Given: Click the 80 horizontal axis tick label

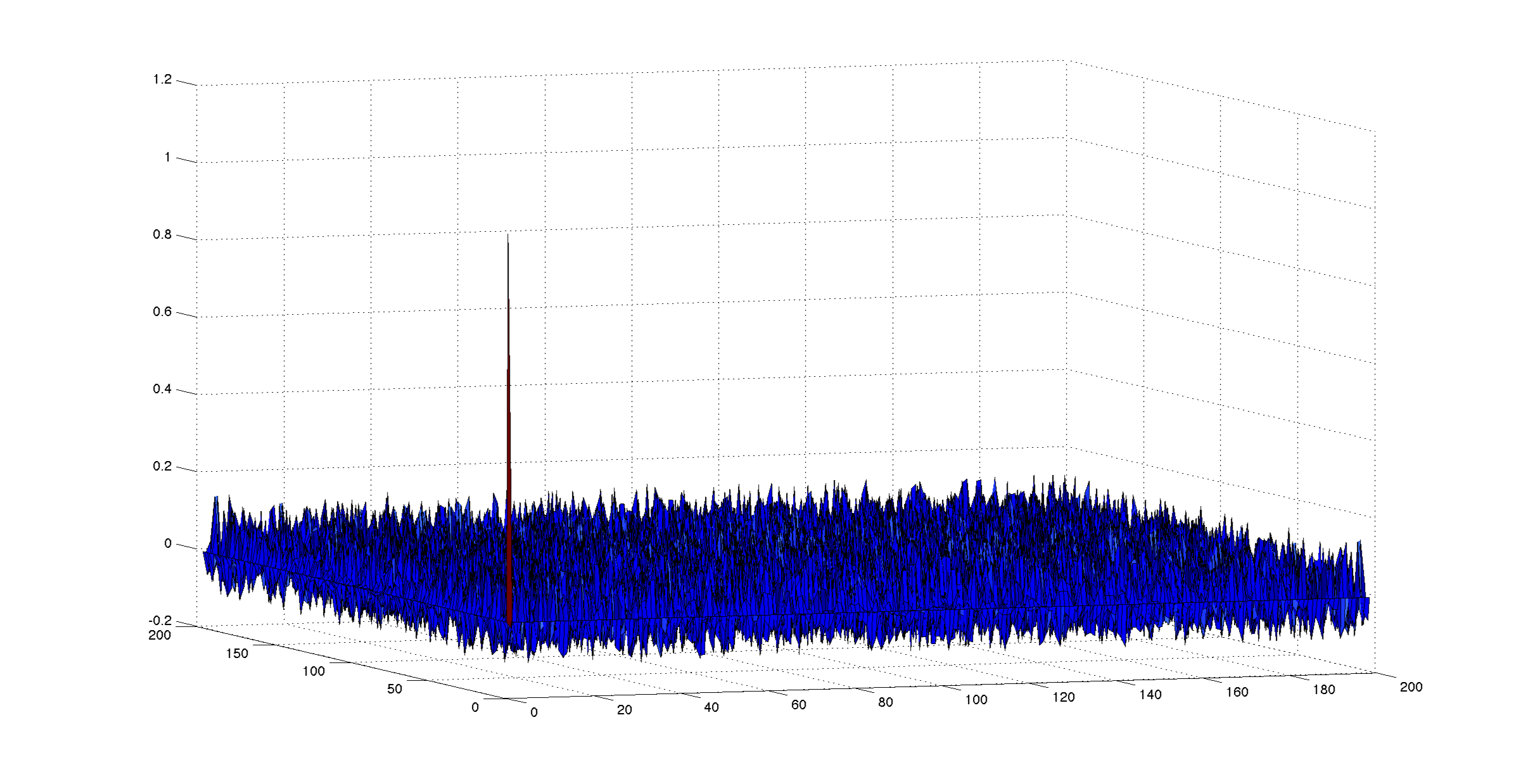Looking at the screenshot, I should coord(886,702).
